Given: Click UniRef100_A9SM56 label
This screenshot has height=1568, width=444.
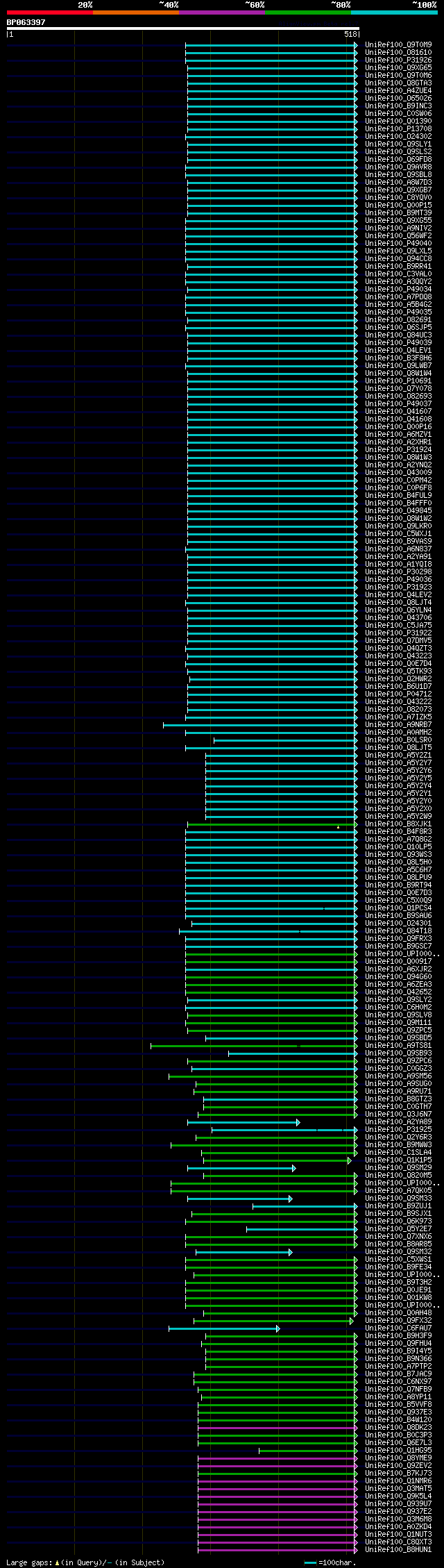Looking at the screenshot, I should point(399,1076).
